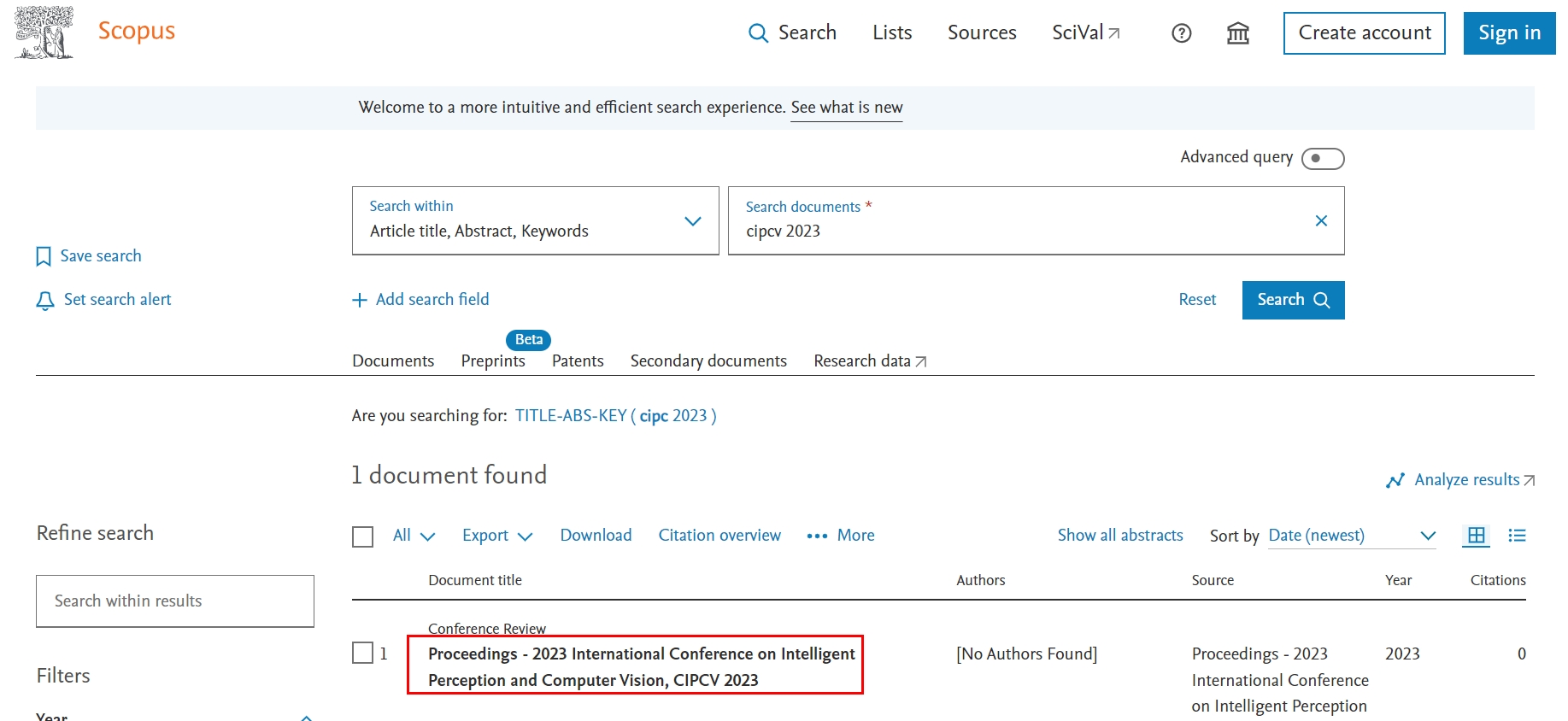Click the institution building icon
This screenshot has width=1568, height=721.
click(1237, 33)
